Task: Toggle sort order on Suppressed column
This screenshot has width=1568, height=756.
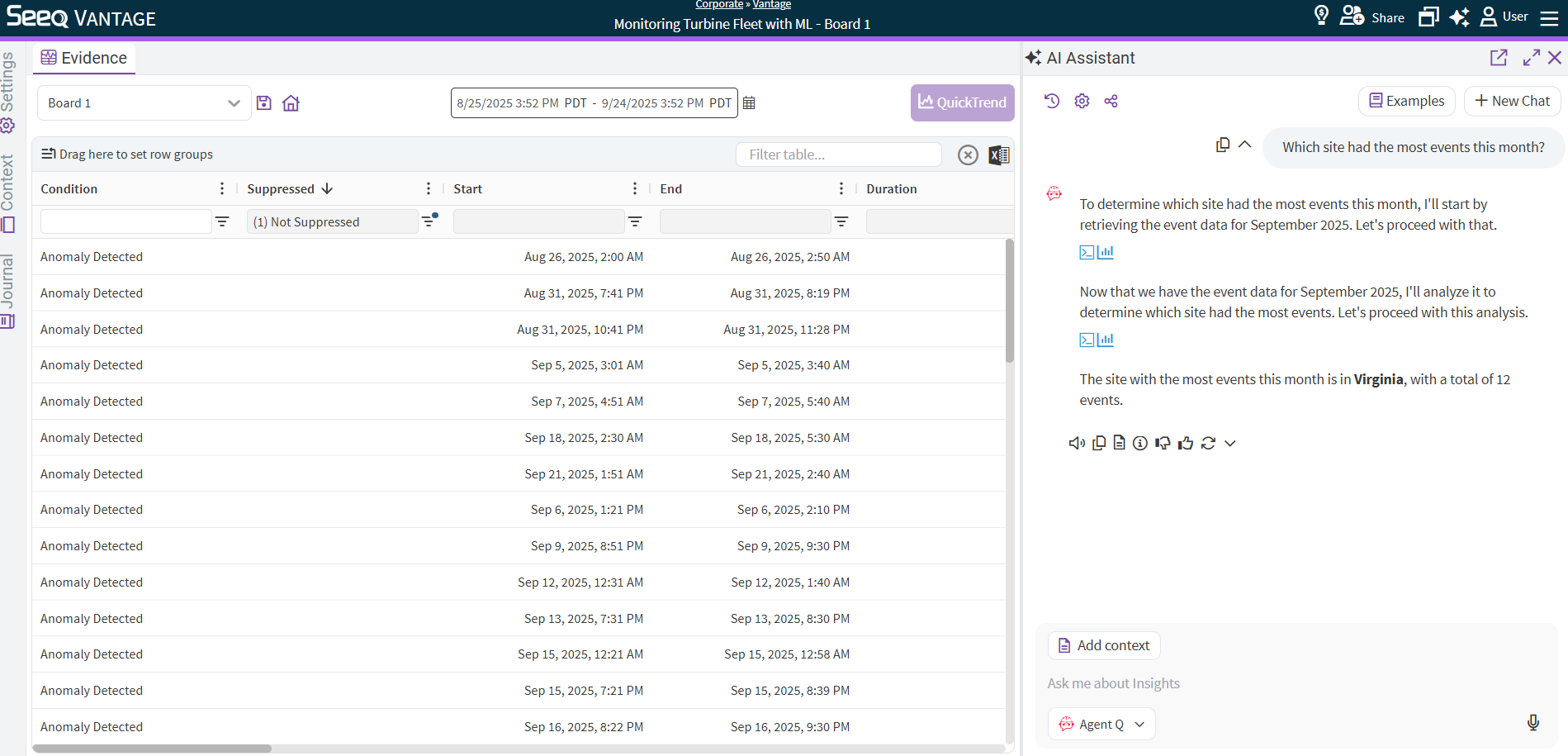Action: pyautogui.click(x=327, y=189)
